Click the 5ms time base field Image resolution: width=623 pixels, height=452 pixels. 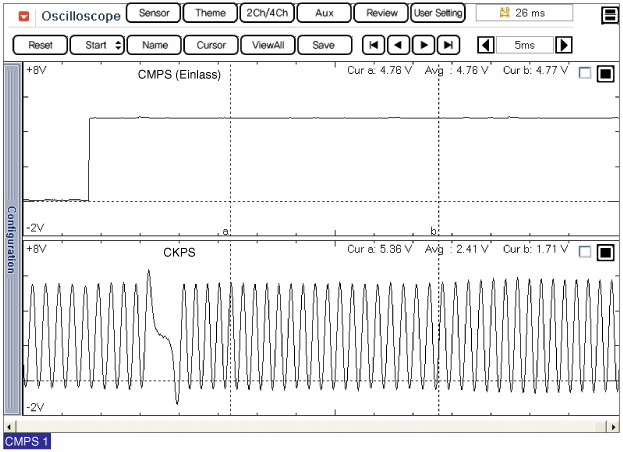pos(524,45)
